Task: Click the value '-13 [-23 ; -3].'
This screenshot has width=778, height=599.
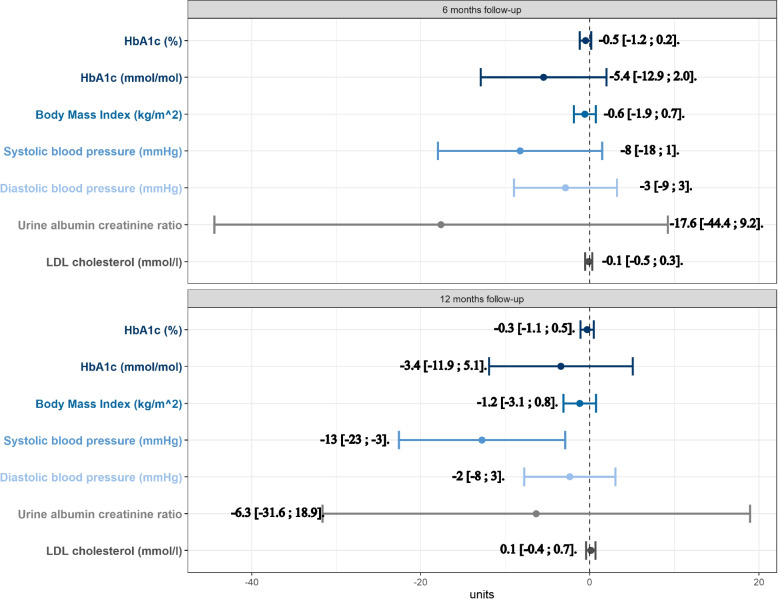Action: [x=355, y=439]
